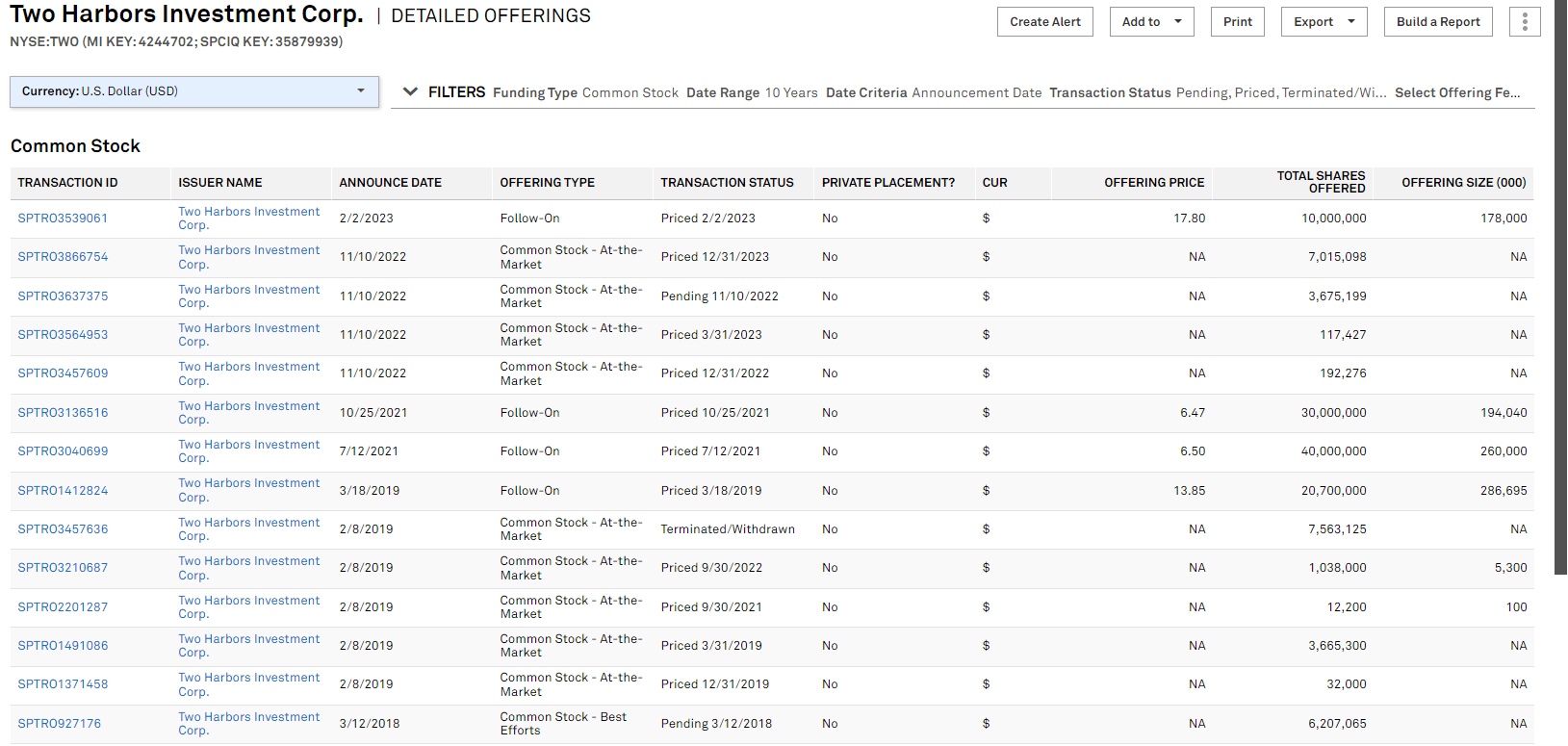Screen dimensions: 1568x746
Task: Sort by the Offering Price column header
Action: pos(1153,183)
